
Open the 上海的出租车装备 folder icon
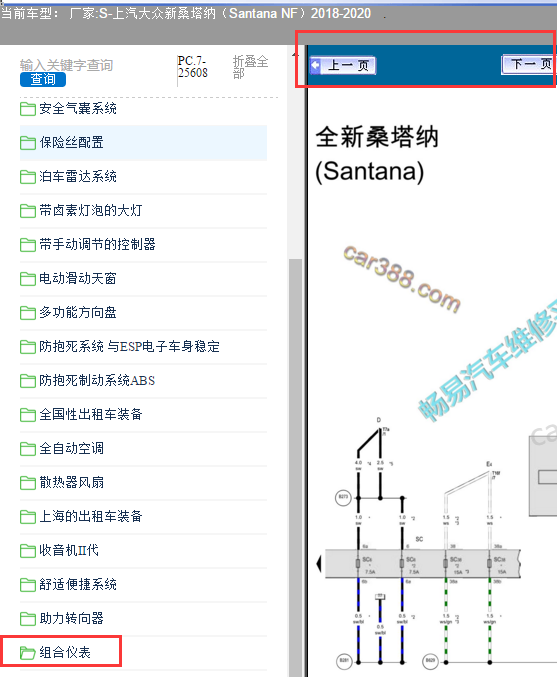pos(28,517)
